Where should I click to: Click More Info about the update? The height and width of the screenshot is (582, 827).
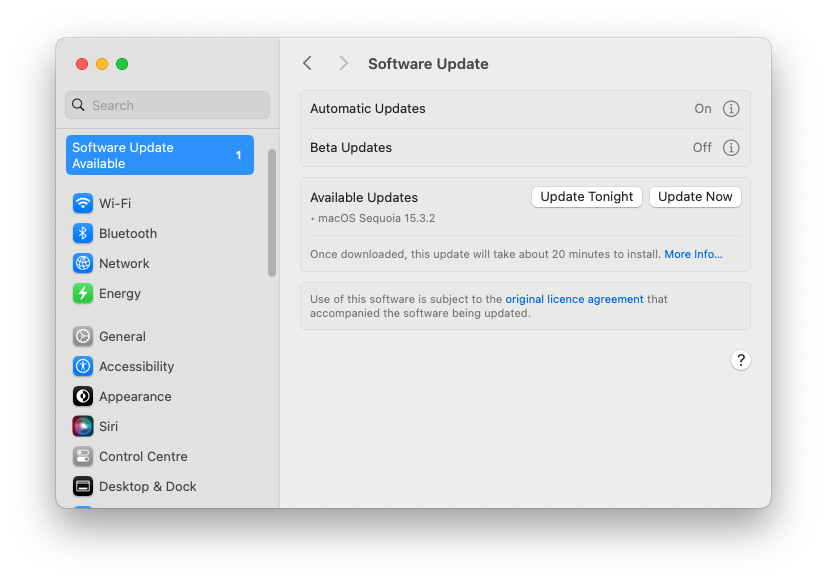692,254
